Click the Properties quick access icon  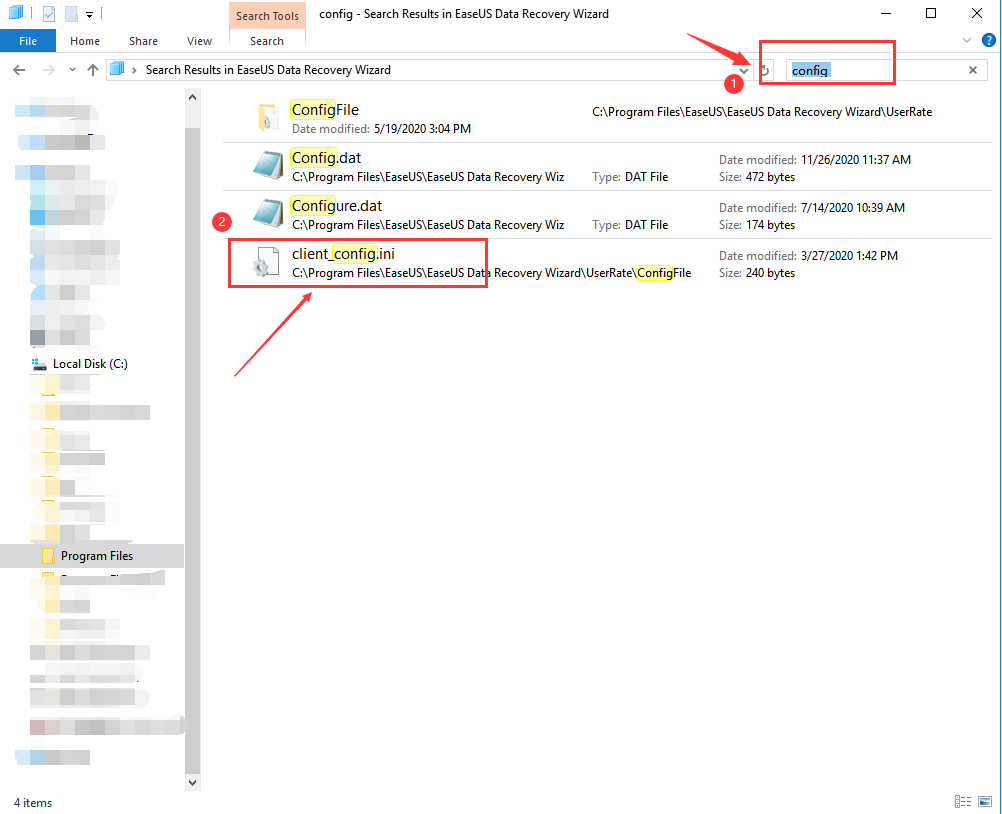pyautogui.click(x=49, y=13)
